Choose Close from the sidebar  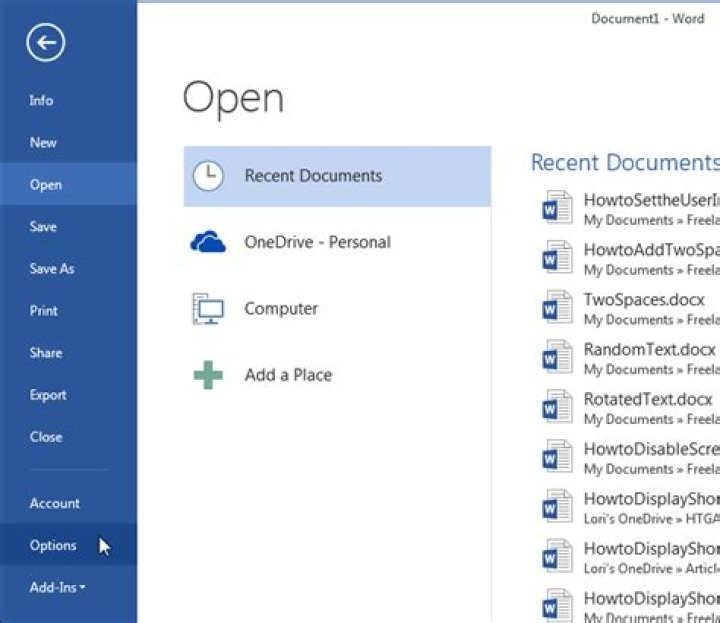pos(68,437)
